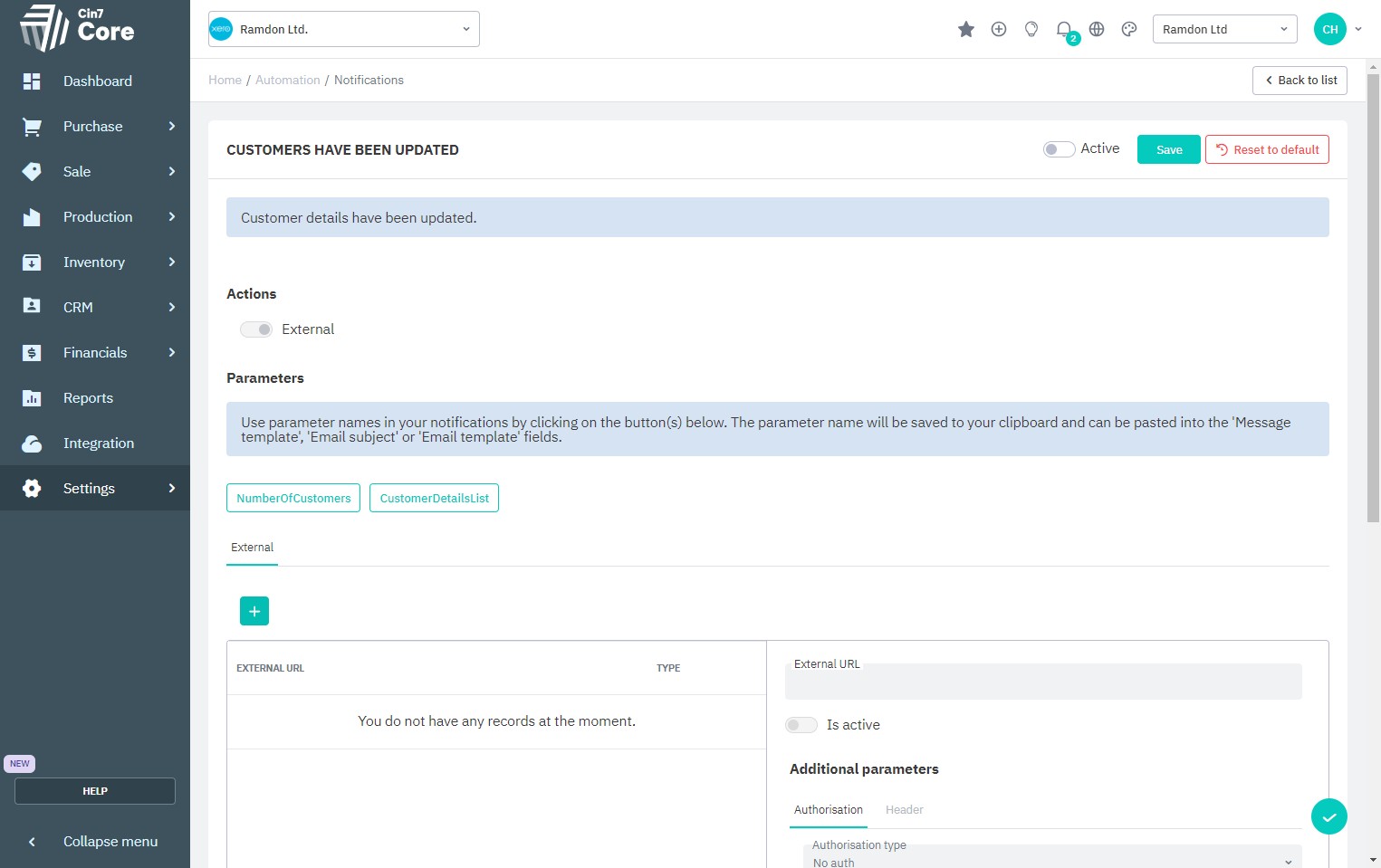Add a new external URL record
Screen dimensions: 1381x868
(x=254, y=611)
